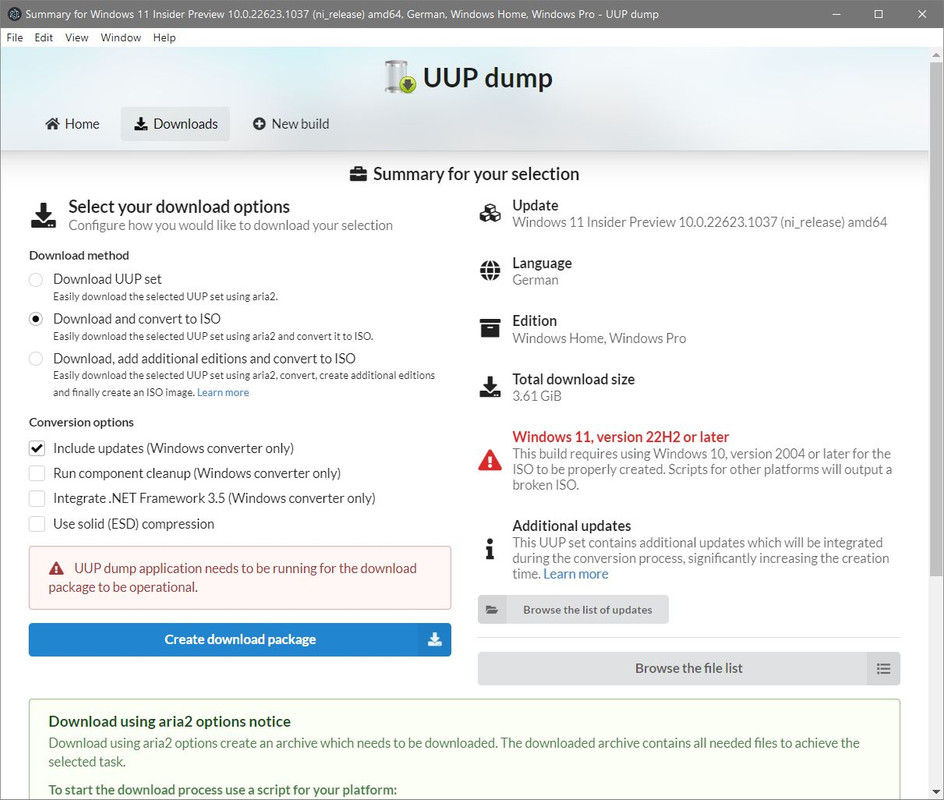Image resolution: width=944 pixels, height=800 pixels.
Task: Click the Windows Home, Windows Pro edition text
Action: [x=599, y=338]
